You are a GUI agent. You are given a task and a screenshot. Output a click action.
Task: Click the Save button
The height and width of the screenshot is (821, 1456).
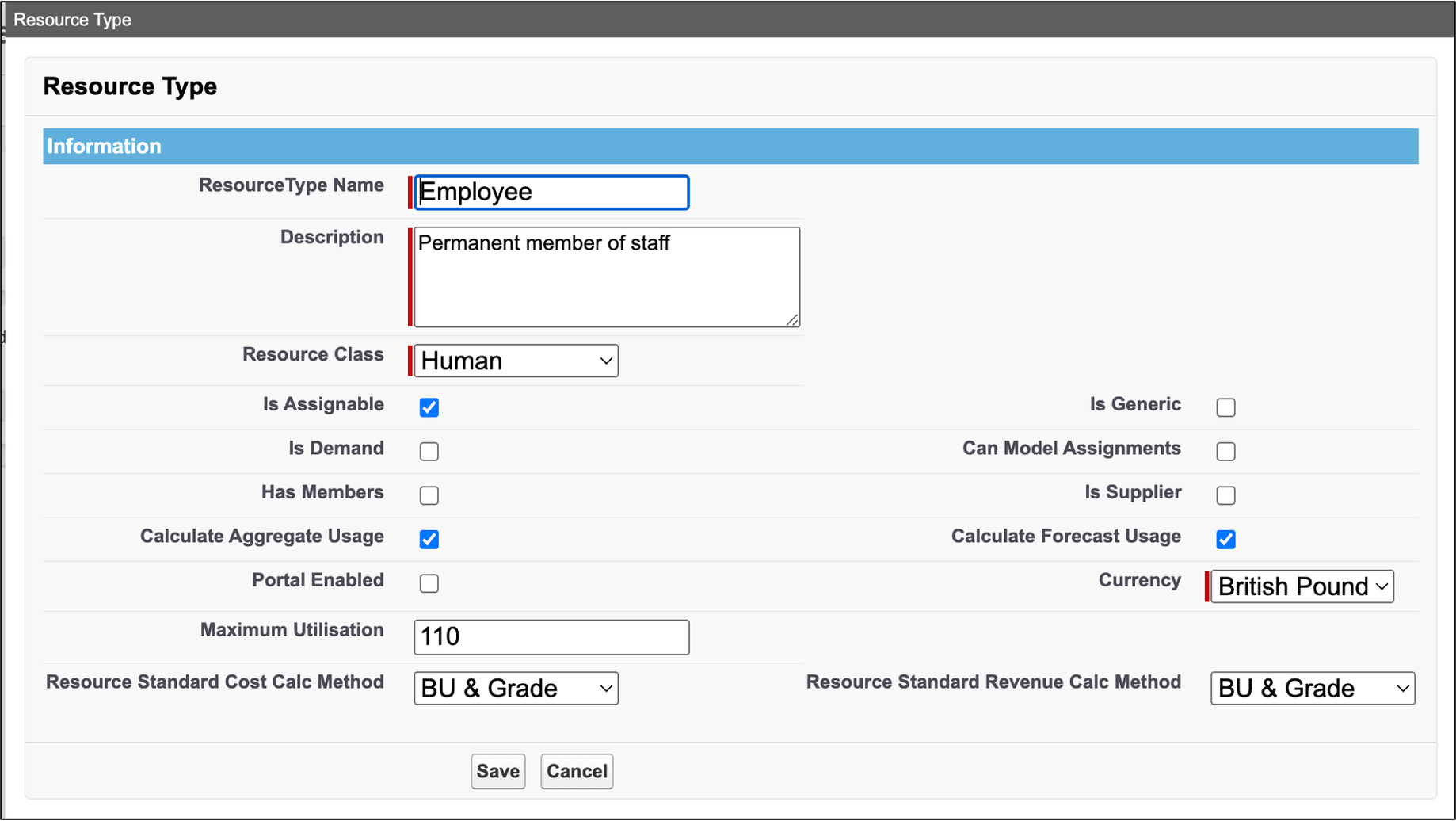(x=498, y=771)
